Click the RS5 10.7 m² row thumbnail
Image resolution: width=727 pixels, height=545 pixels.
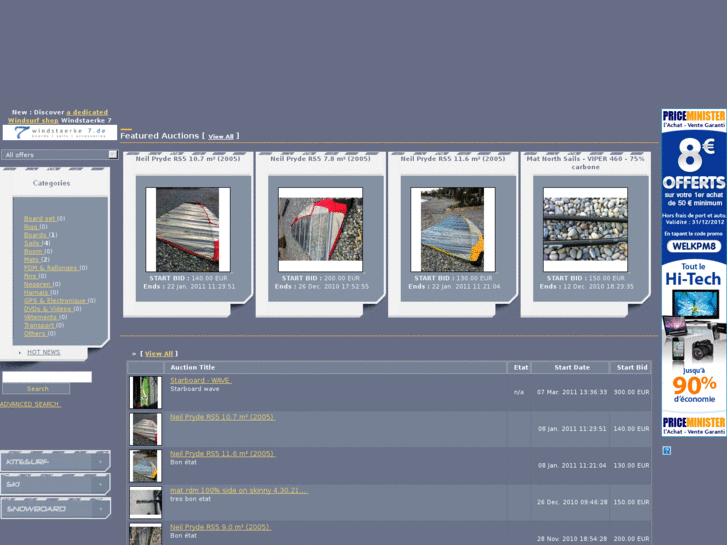[146, 429]
